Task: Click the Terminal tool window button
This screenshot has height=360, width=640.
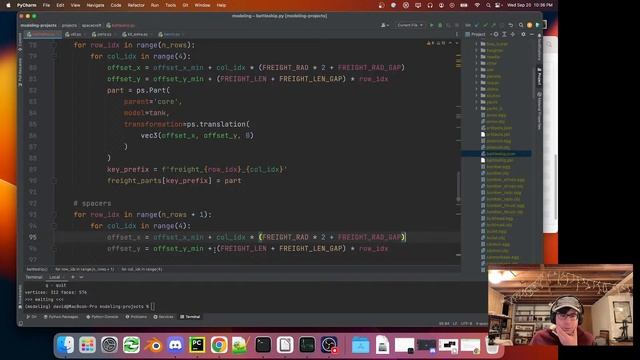Action: (190, 317)
